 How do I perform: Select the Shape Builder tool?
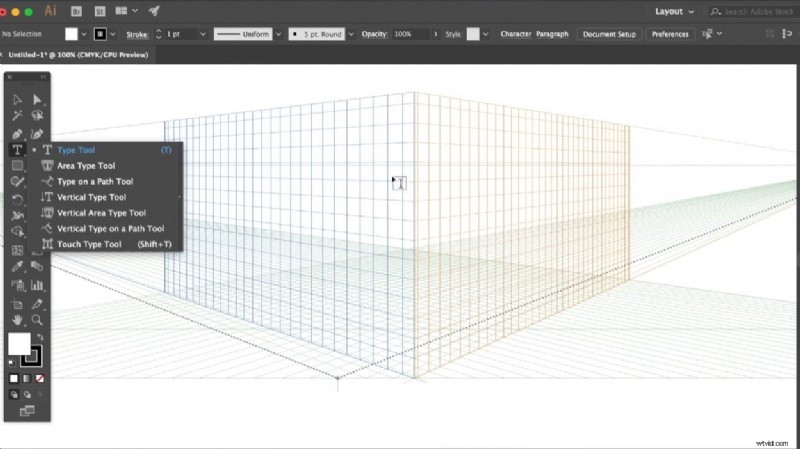(x=17, y=232)
